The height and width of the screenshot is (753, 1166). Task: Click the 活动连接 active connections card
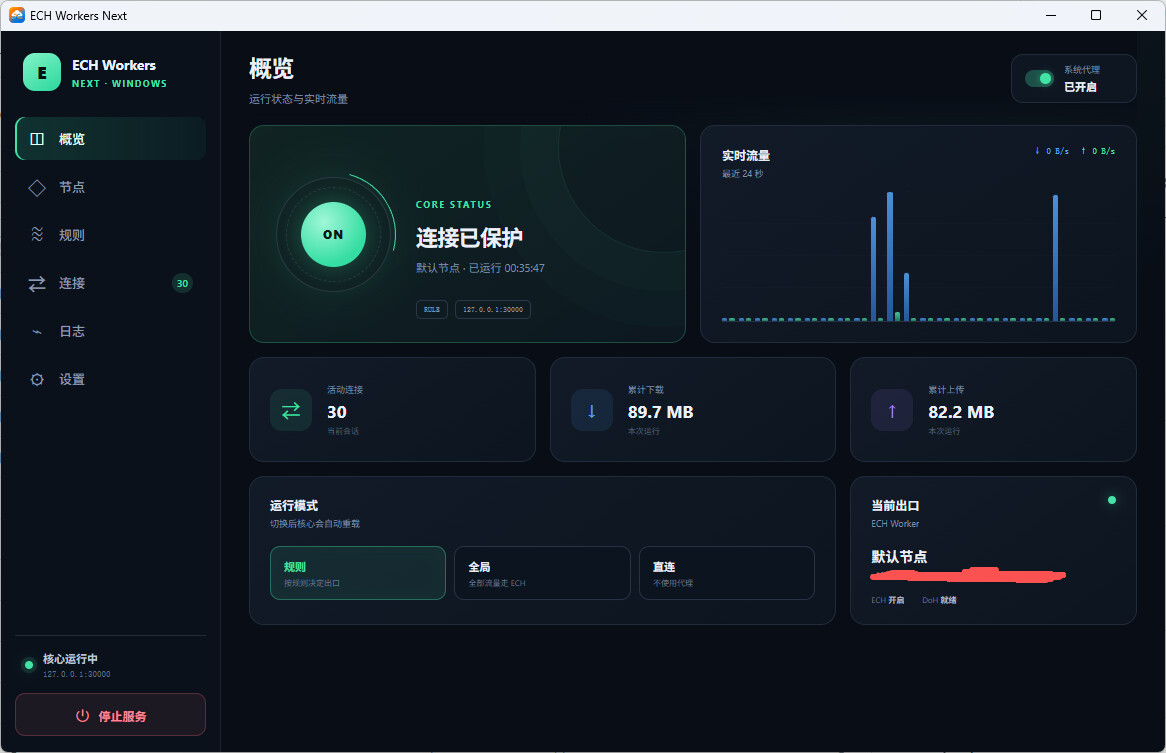click(x=393, y=410)
